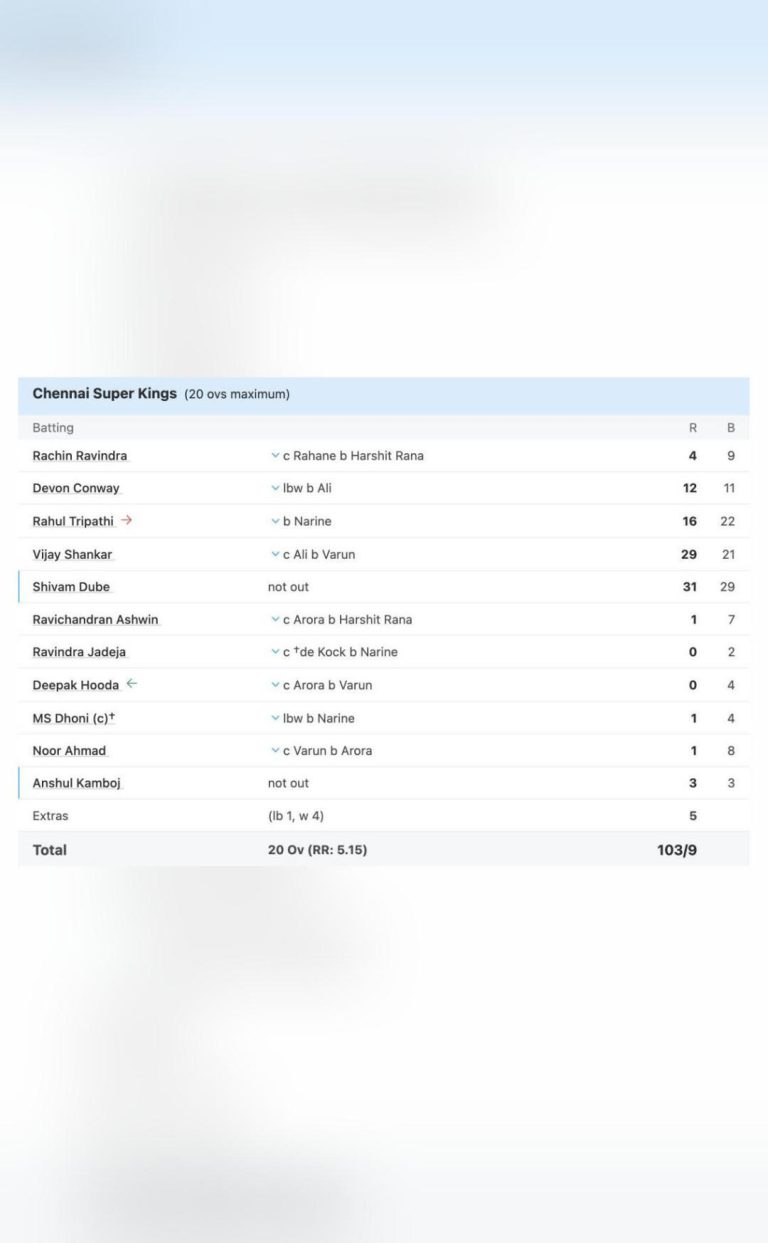Expand Rahul Tripathi's b Narine dismissal chevron
This screenshot has height=1243, width=768.
(x=275, y=521)
